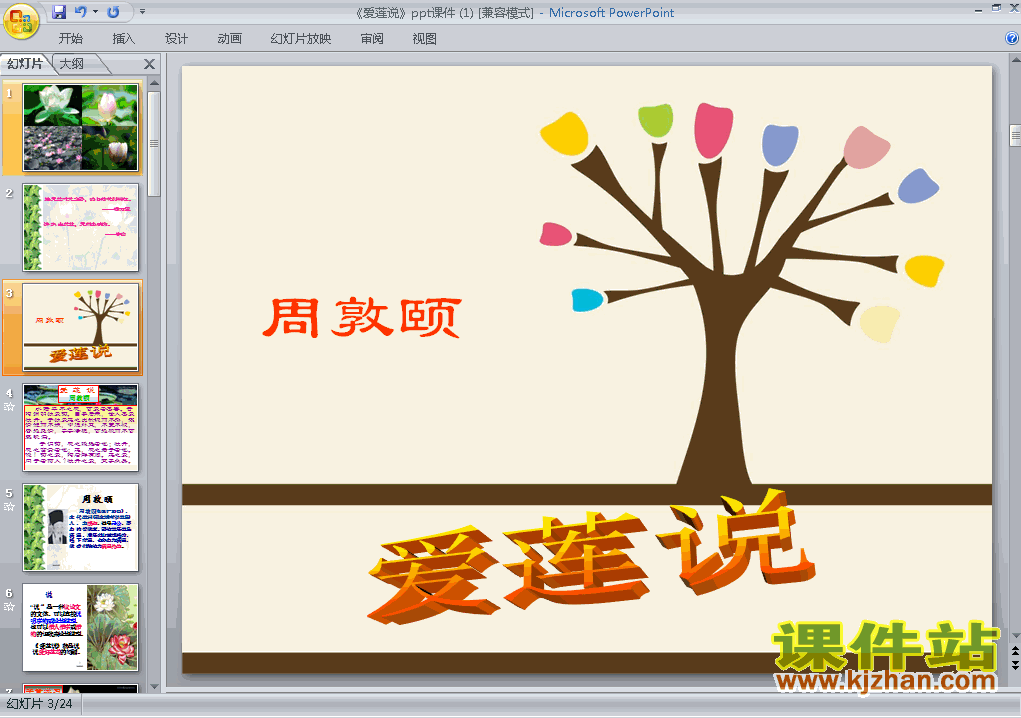1021x718 pixels.
Task: Click the main editor scrollbar handle
Action: [1015, 135]
